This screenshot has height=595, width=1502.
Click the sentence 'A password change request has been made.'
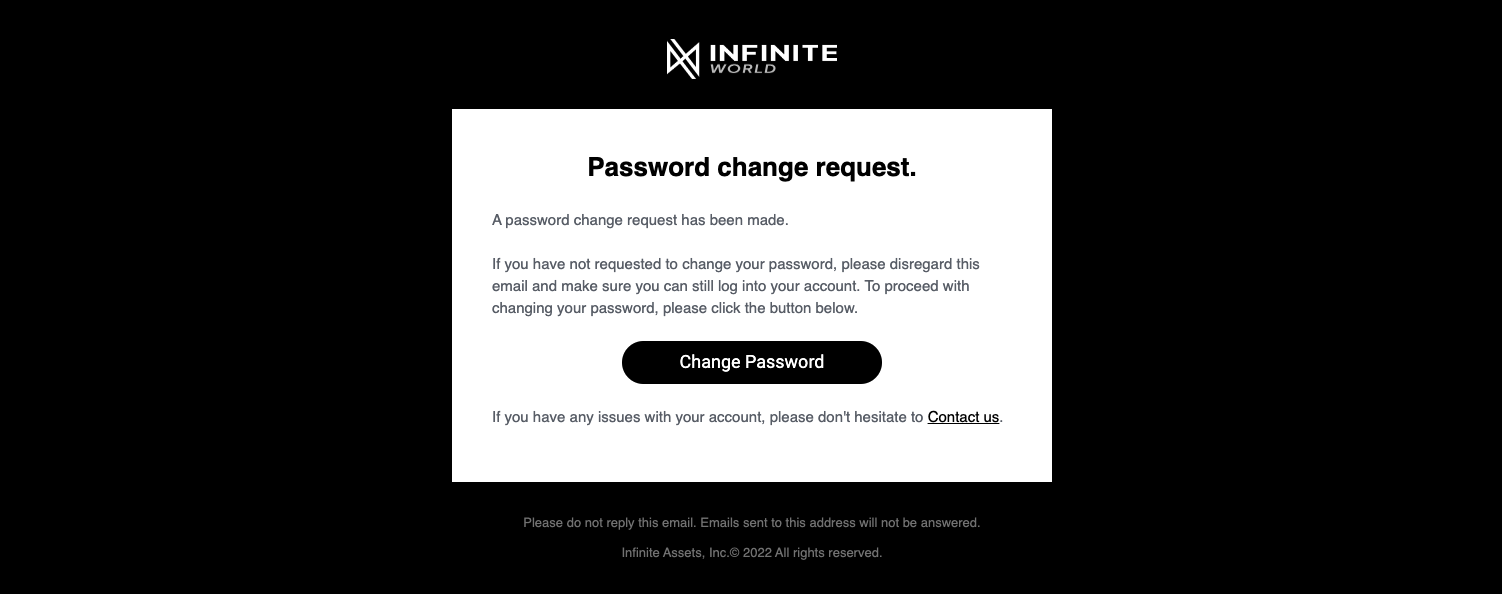pos(640,220)
